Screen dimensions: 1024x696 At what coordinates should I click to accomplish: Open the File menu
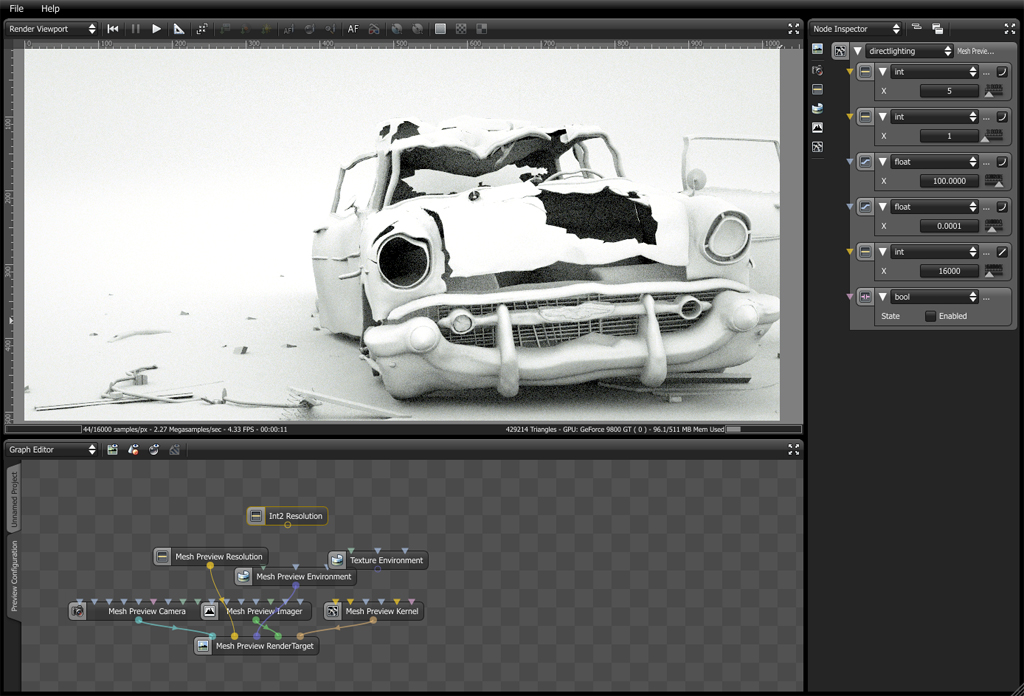point(16,8)
